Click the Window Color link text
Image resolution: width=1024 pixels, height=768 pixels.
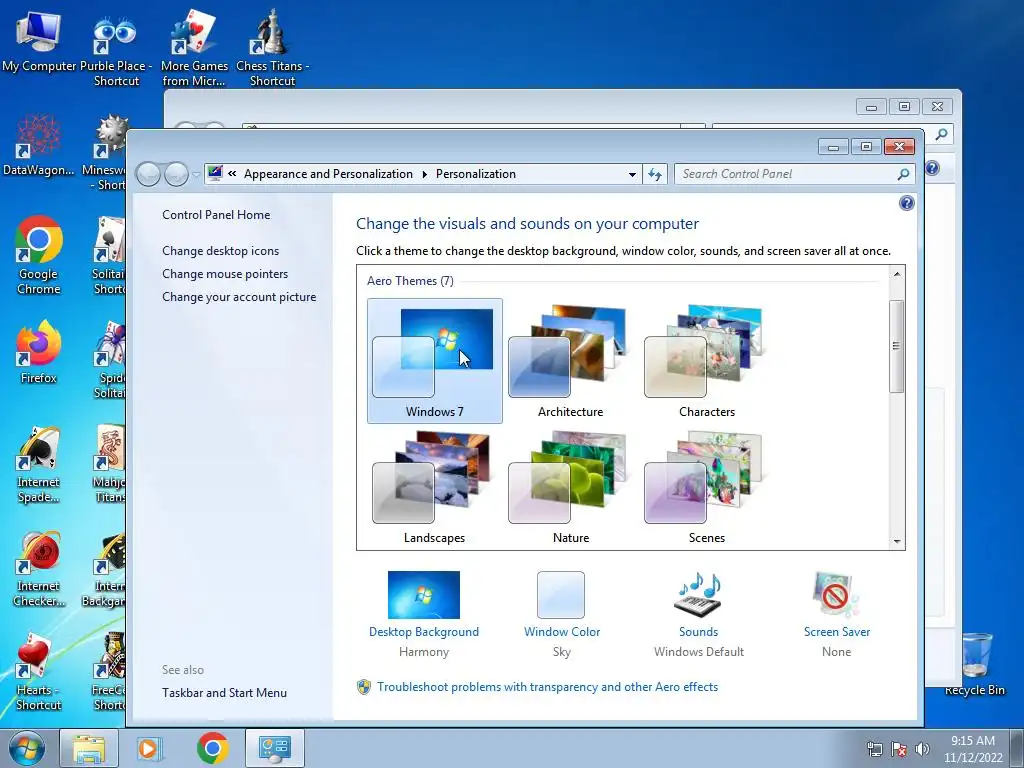tap(562, 632)
